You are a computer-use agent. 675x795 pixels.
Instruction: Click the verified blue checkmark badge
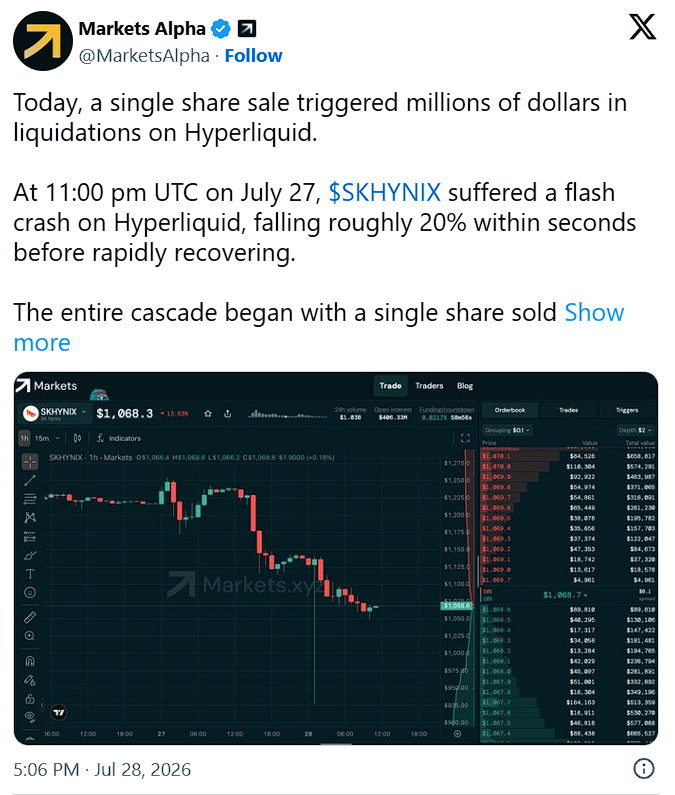pyautogui.click(x=221, y=29)
